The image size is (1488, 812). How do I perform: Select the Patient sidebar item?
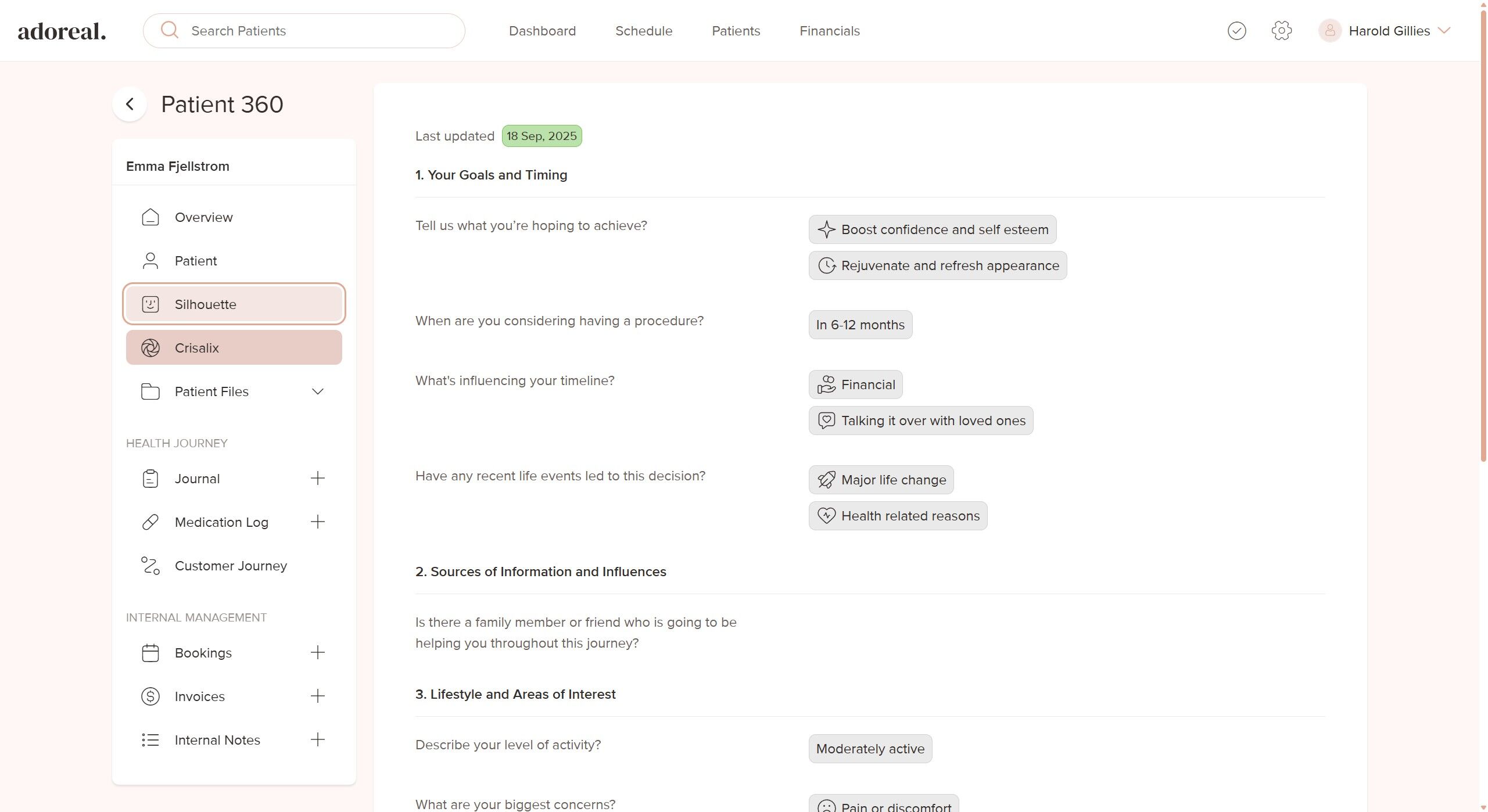point(196,261)
